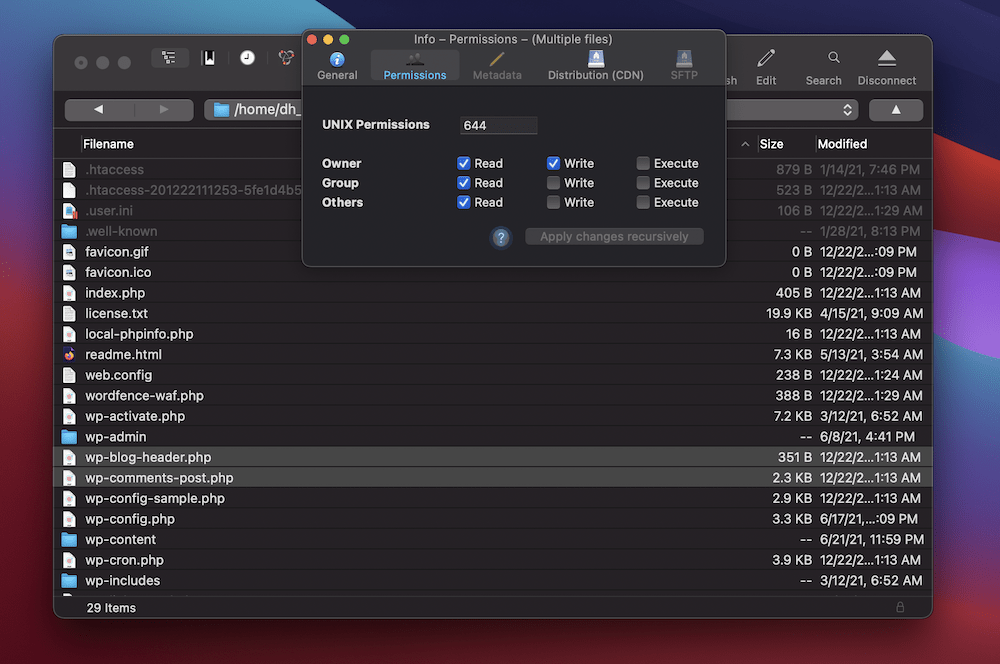This screenshot has width=1000, height=664.
Task: Click Apply changes recursively button
Action: (x=614, y=237)
